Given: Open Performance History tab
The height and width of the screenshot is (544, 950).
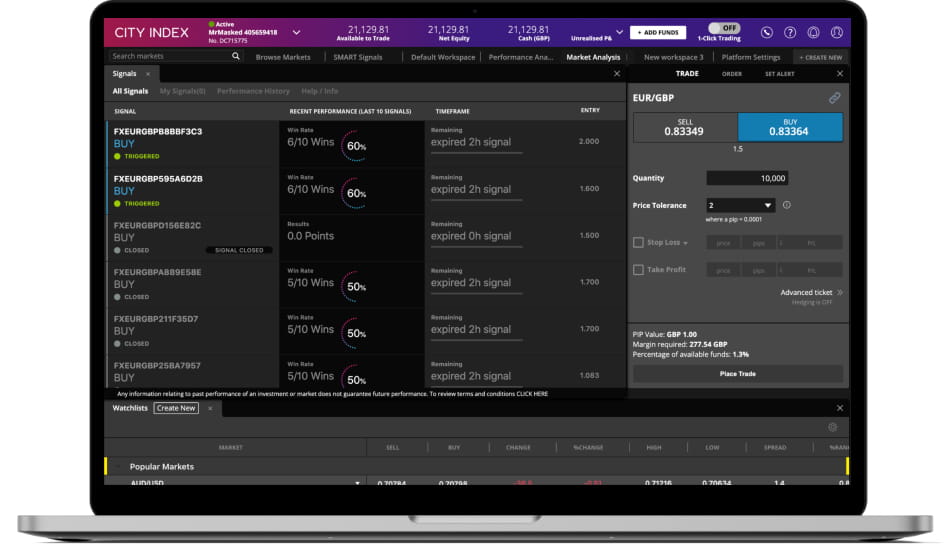Looking at the screenshot, I should 253,91.
